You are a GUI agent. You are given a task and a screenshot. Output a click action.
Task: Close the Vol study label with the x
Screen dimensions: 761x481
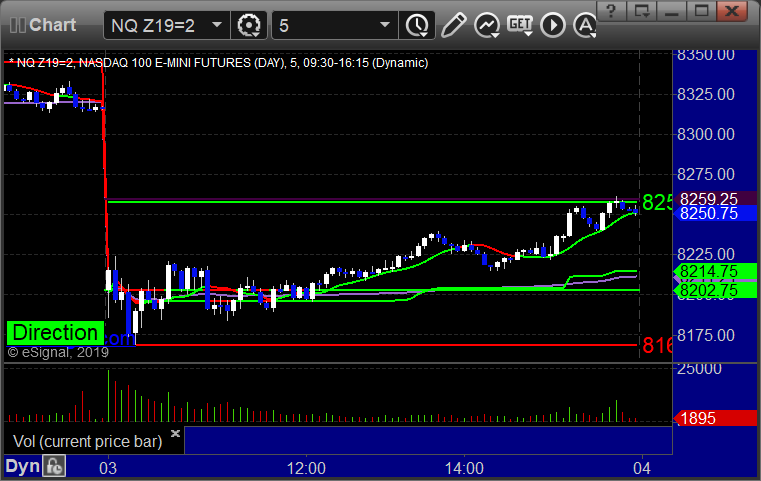pyautogui.click(x=176, y=433)
